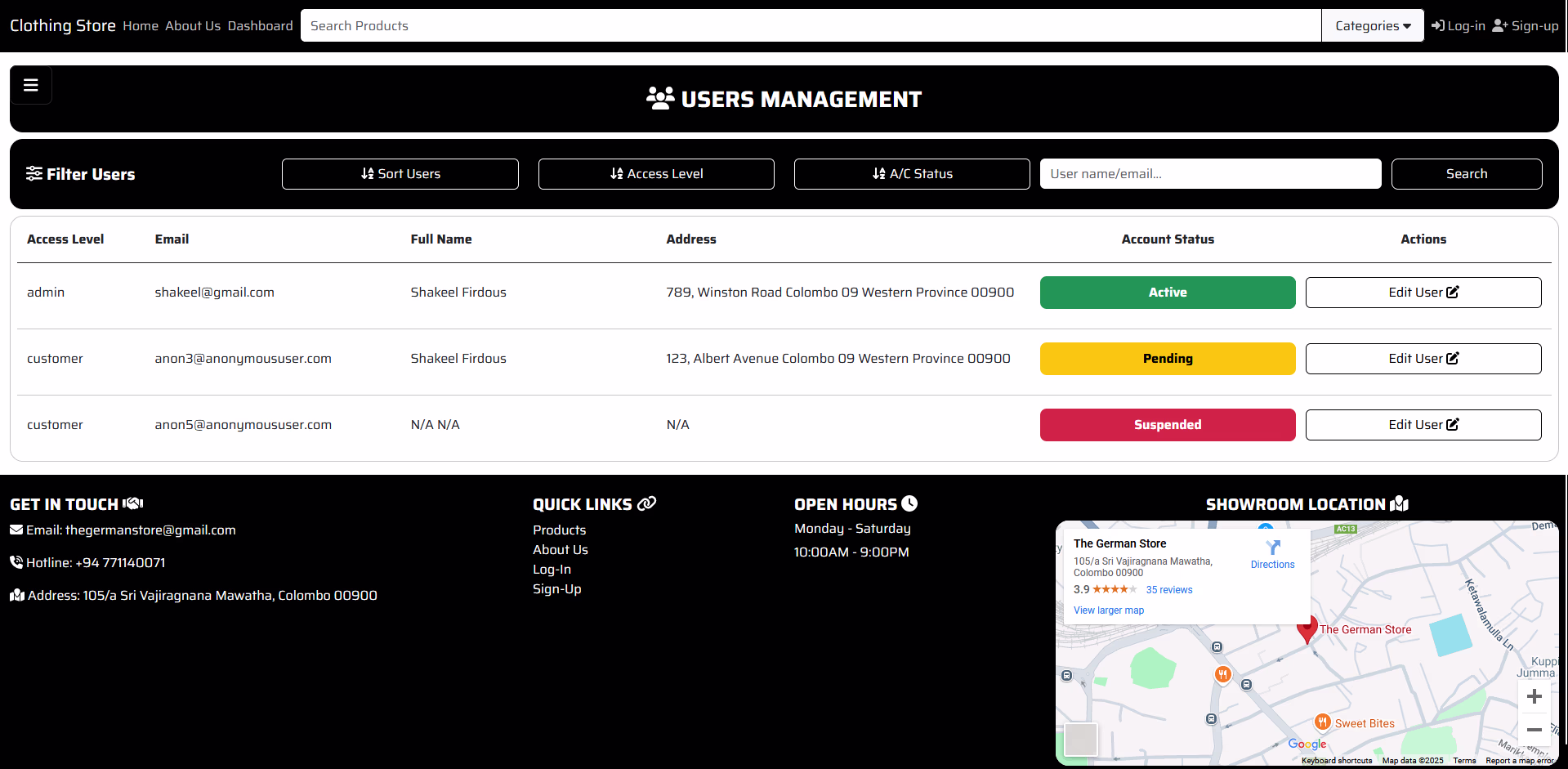The width and height of the screenshot is (1568, 769).
Task: Open the hamburger sidebar menu
Action: (31, 85)
